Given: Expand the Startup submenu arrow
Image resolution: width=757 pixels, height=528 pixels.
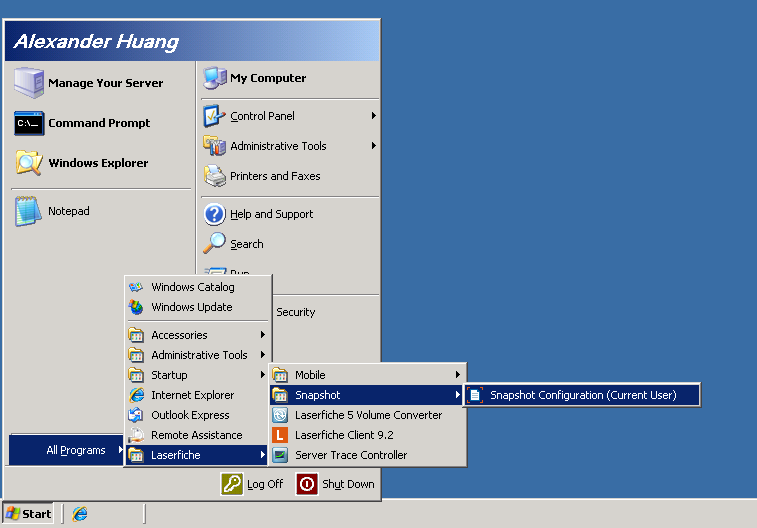Looking at the screenshot, I should pyautogui.click(x=263, y=375).
